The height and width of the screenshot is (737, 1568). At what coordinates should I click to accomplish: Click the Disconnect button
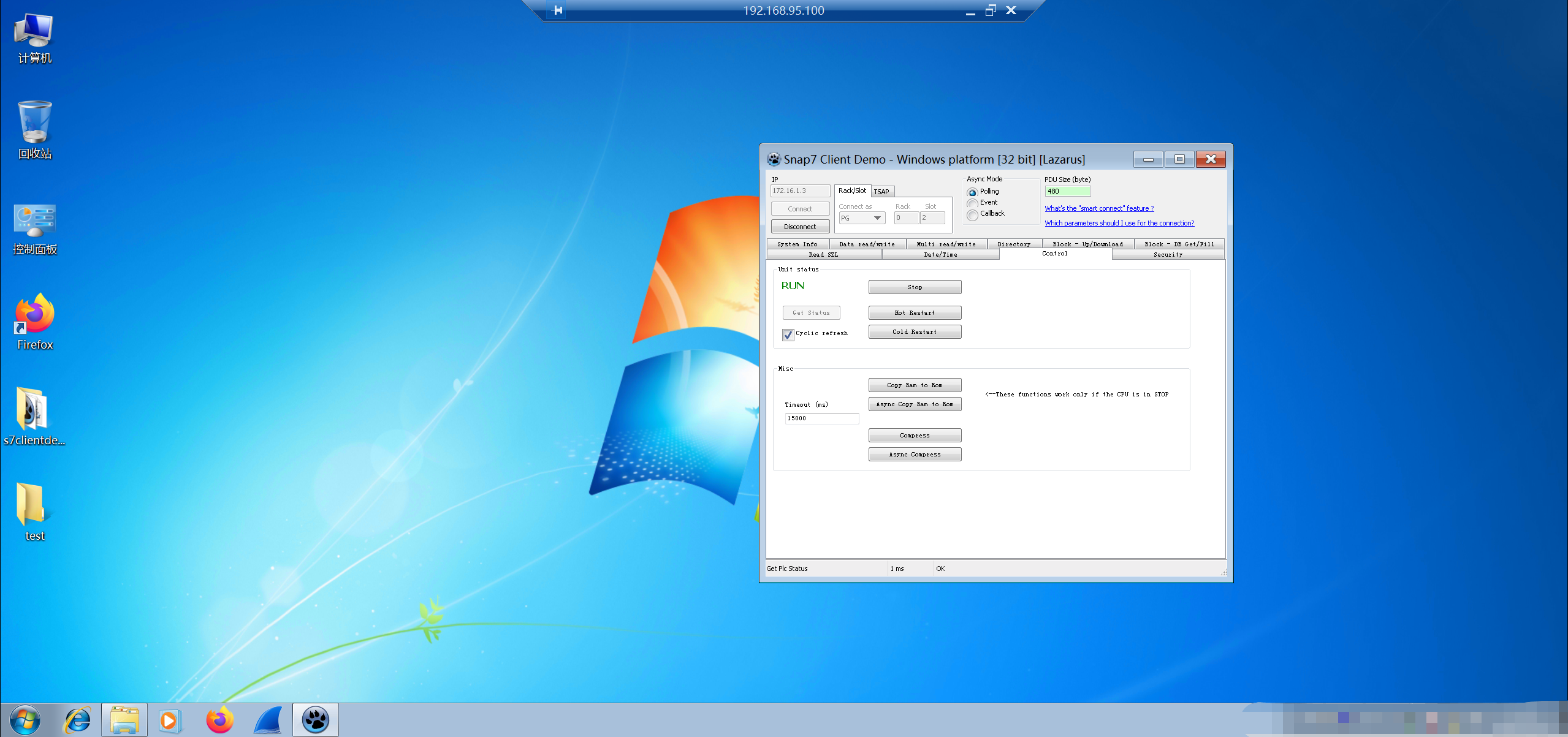800,227
